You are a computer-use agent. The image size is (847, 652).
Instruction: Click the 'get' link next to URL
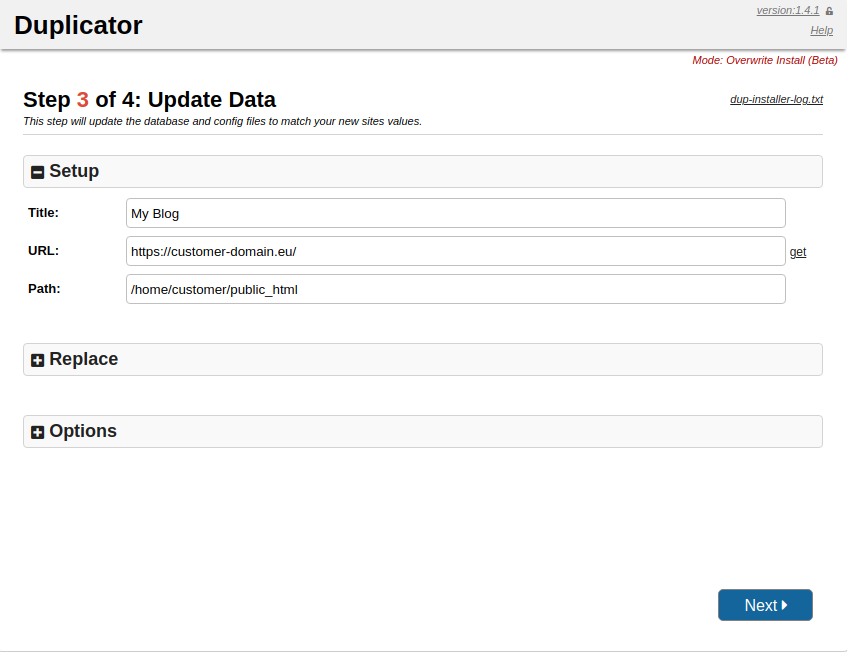[798, 252]
